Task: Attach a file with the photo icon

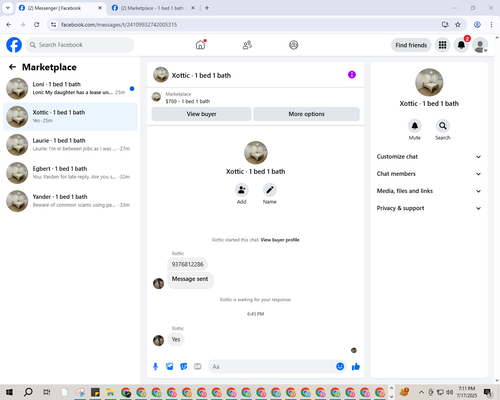Action: click(170, 367)
